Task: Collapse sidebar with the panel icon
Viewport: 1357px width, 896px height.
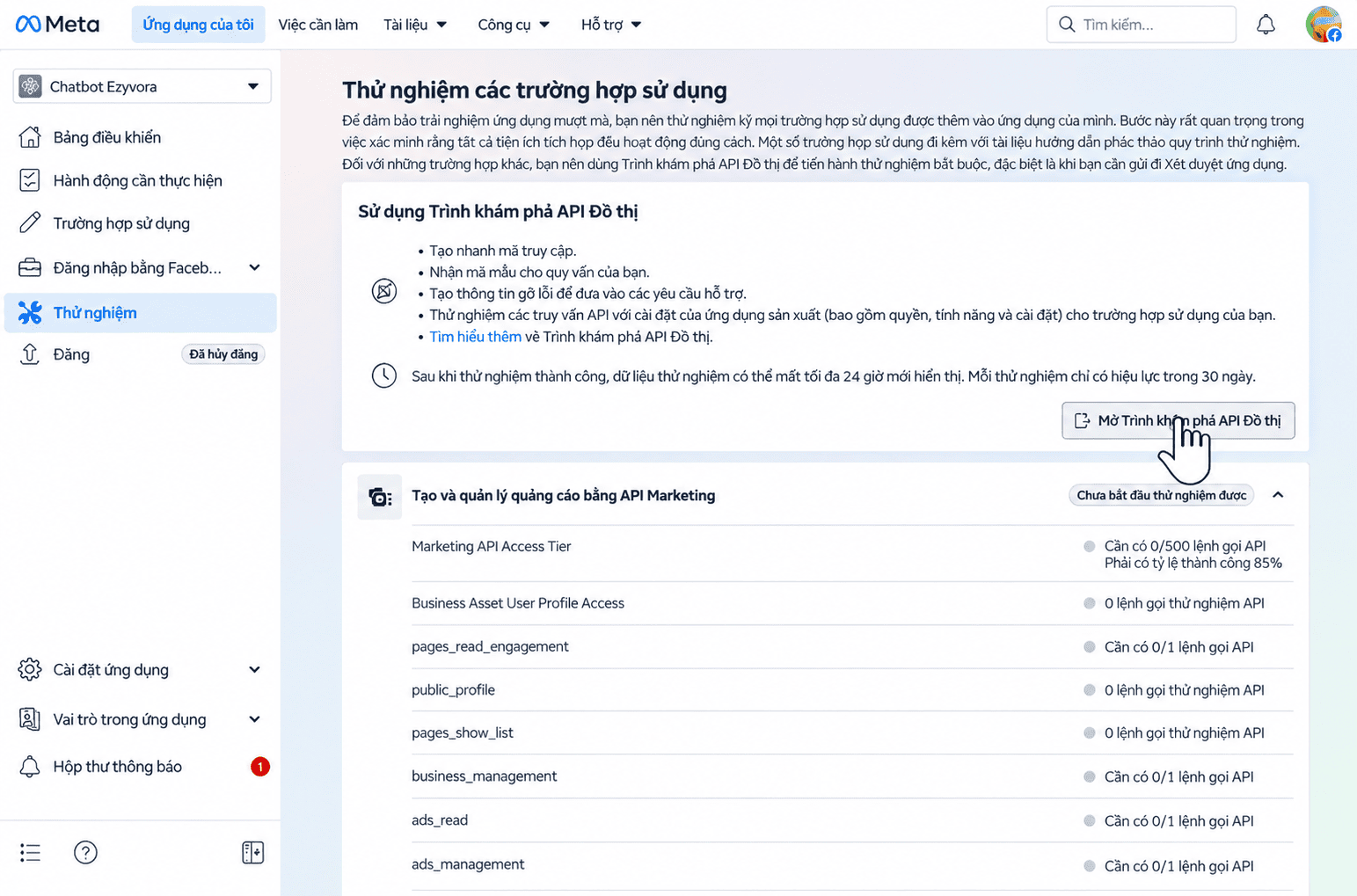Action: tap(252, 852)
